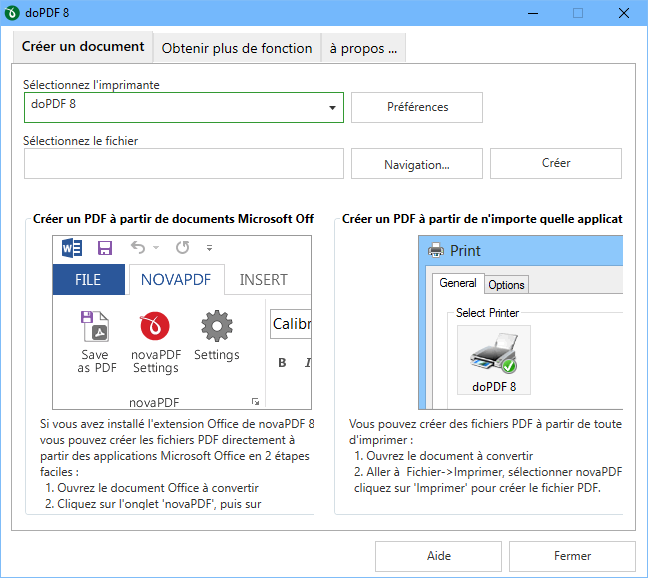Click the red novaPDF Settings icon
This screenshot has width=648, height=578.
pos(155,326)
